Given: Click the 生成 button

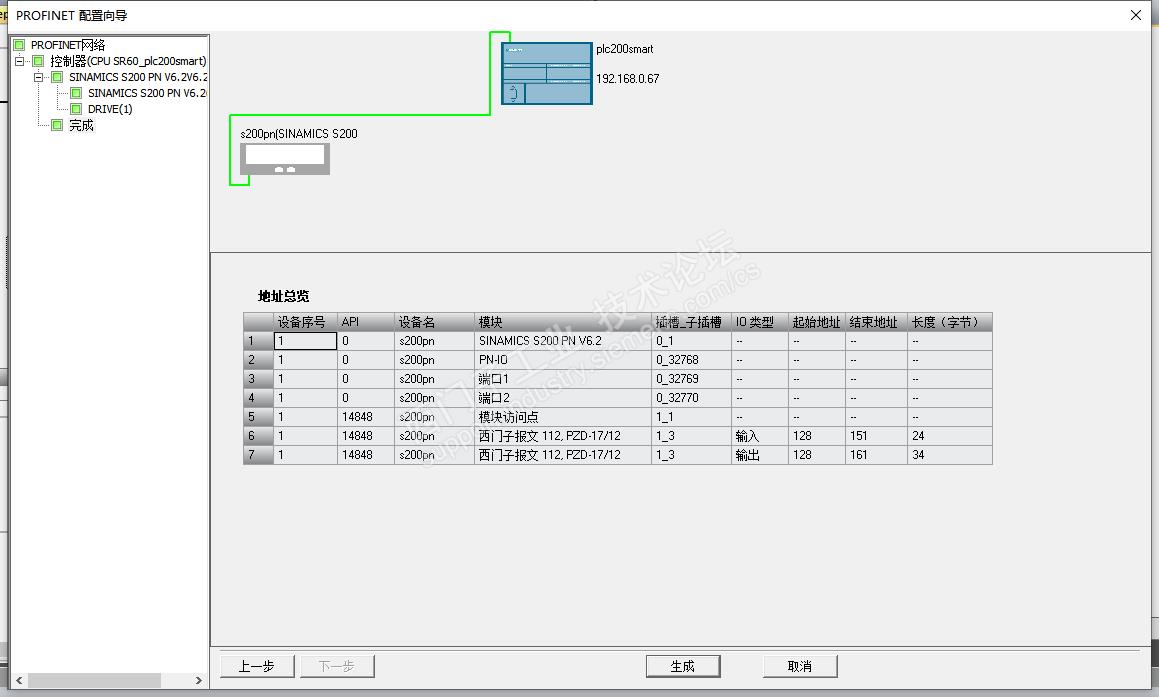Looking at the screenshot, I should point(683,667).
